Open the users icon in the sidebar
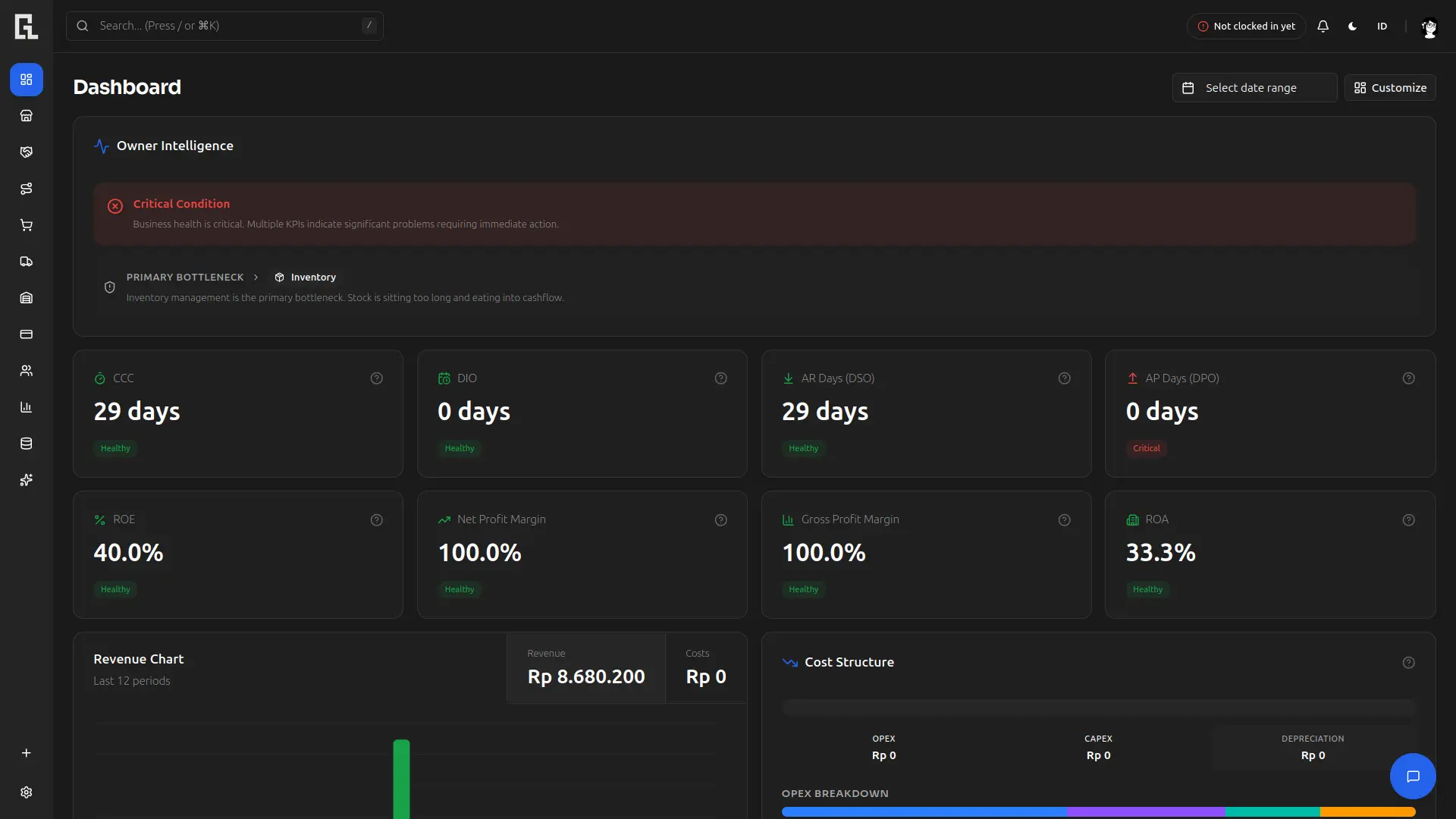The height and width of the screenshot is (819, 1456). (x=27, y=371)
